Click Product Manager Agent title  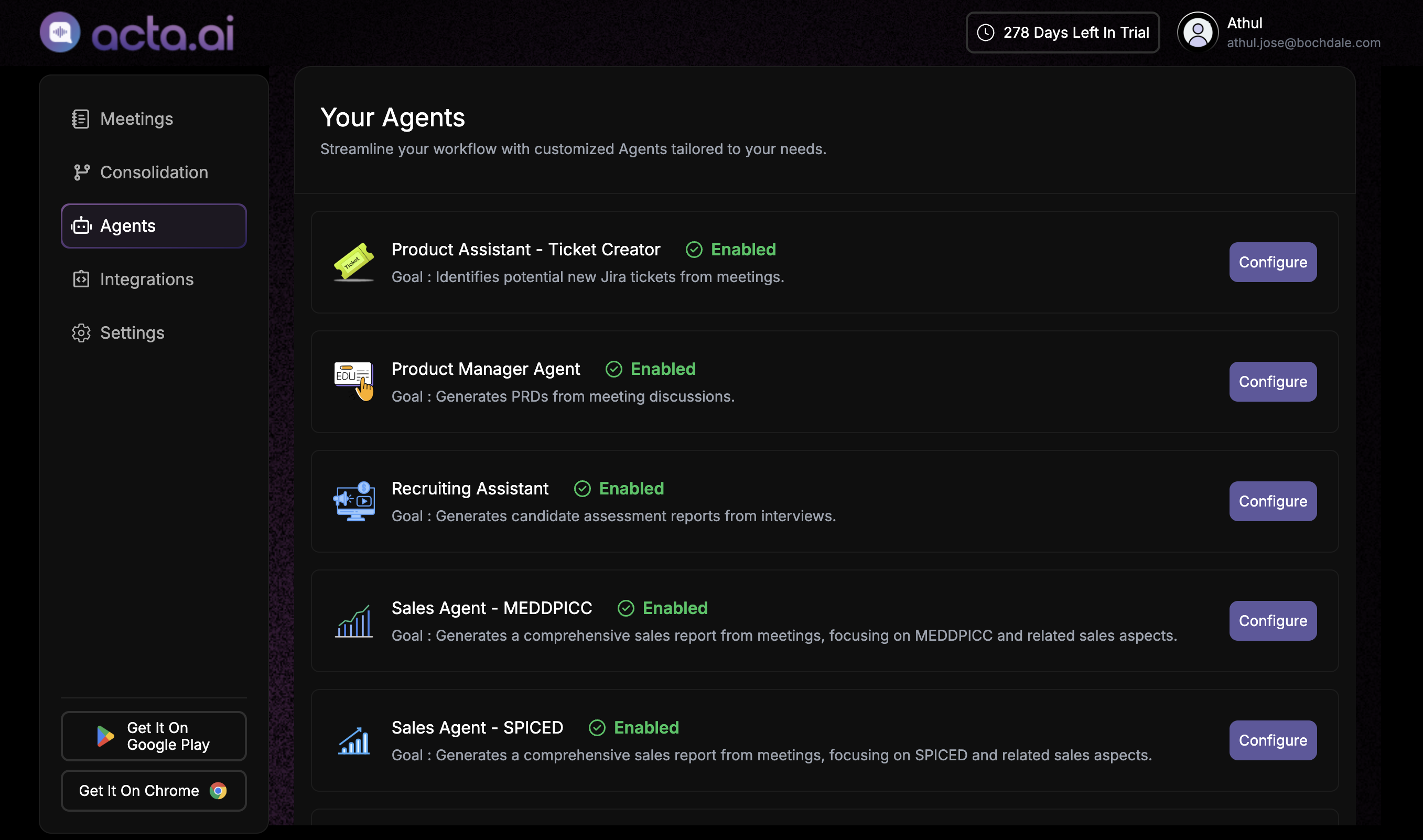[486, 369]
